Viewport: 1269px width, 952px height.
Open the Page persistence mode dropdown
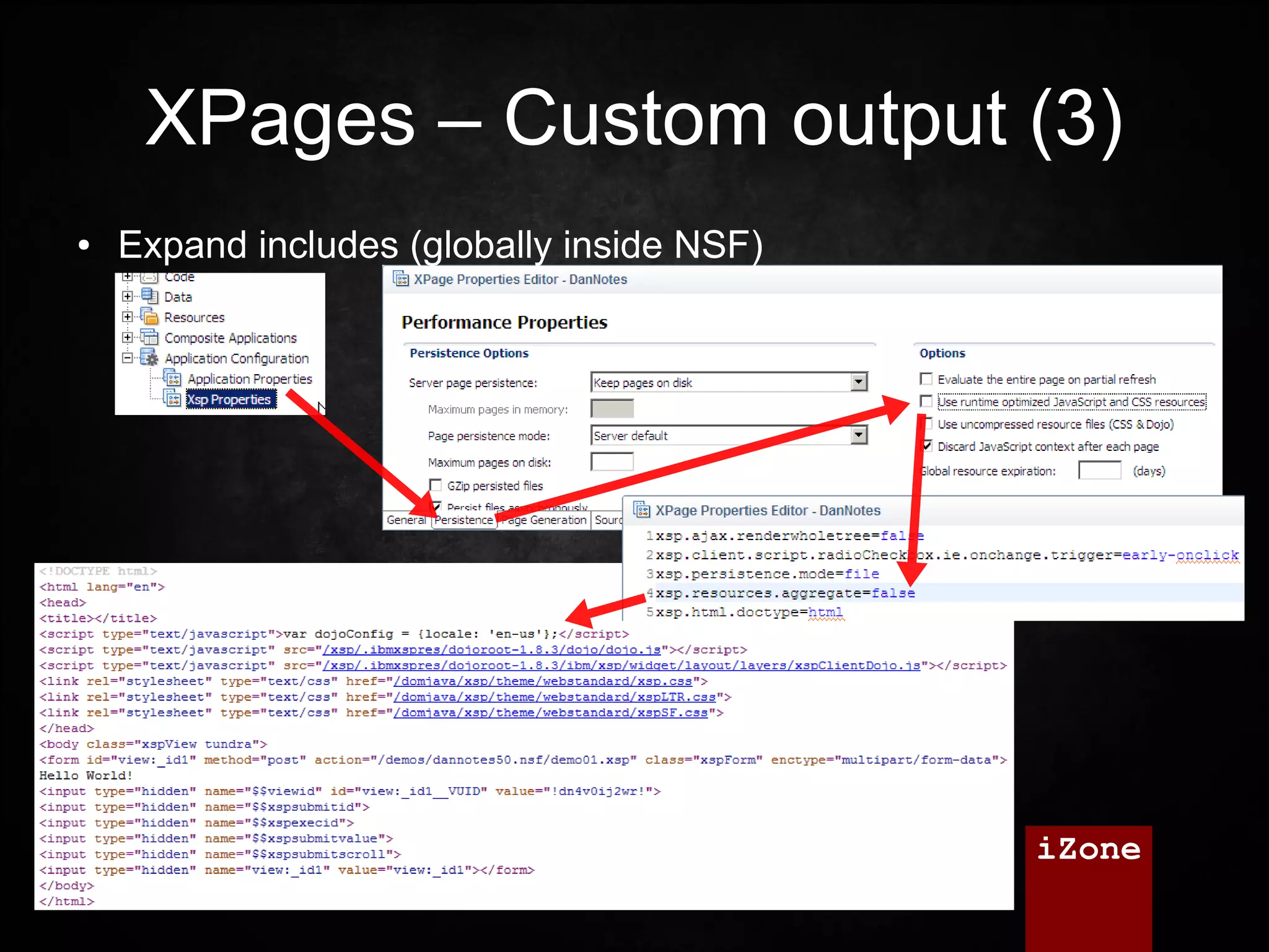pyautogui.click(x=858, y=435)
